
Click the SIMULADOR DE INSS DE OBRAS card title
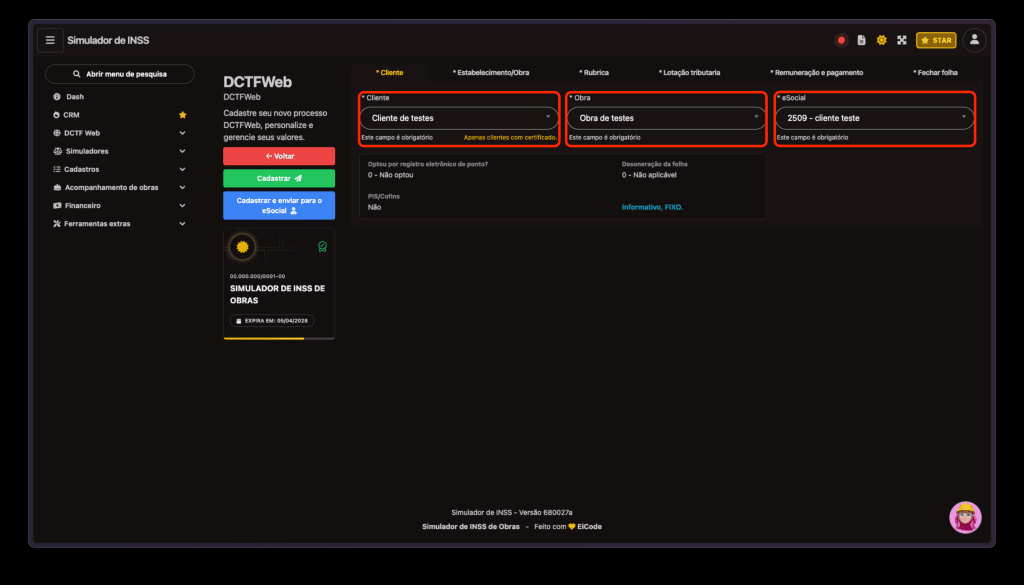(x=278, y=294)
